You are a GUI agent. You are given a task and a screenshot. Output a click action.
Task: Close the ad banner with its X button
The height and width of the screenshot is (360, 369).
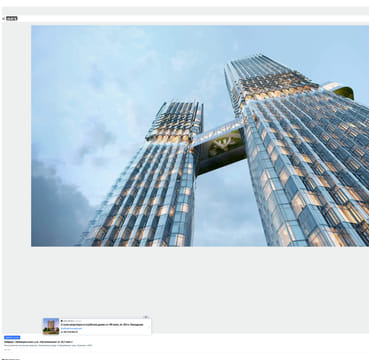coord(146,317)
